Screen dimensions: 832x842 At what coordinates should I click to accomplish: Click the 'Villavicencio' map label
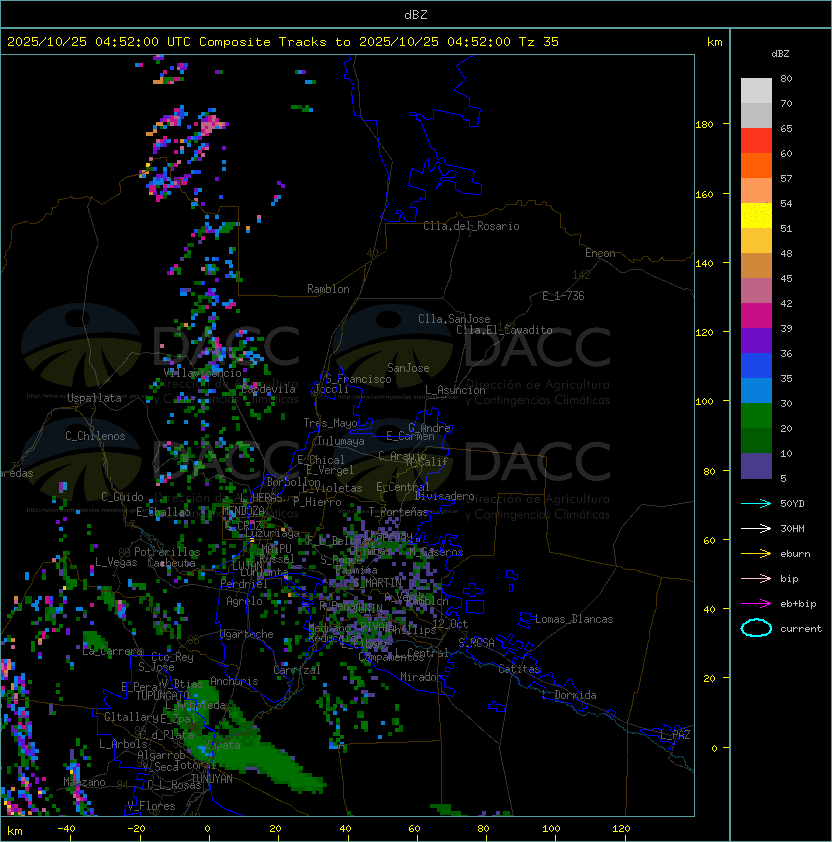pos(202,373)
